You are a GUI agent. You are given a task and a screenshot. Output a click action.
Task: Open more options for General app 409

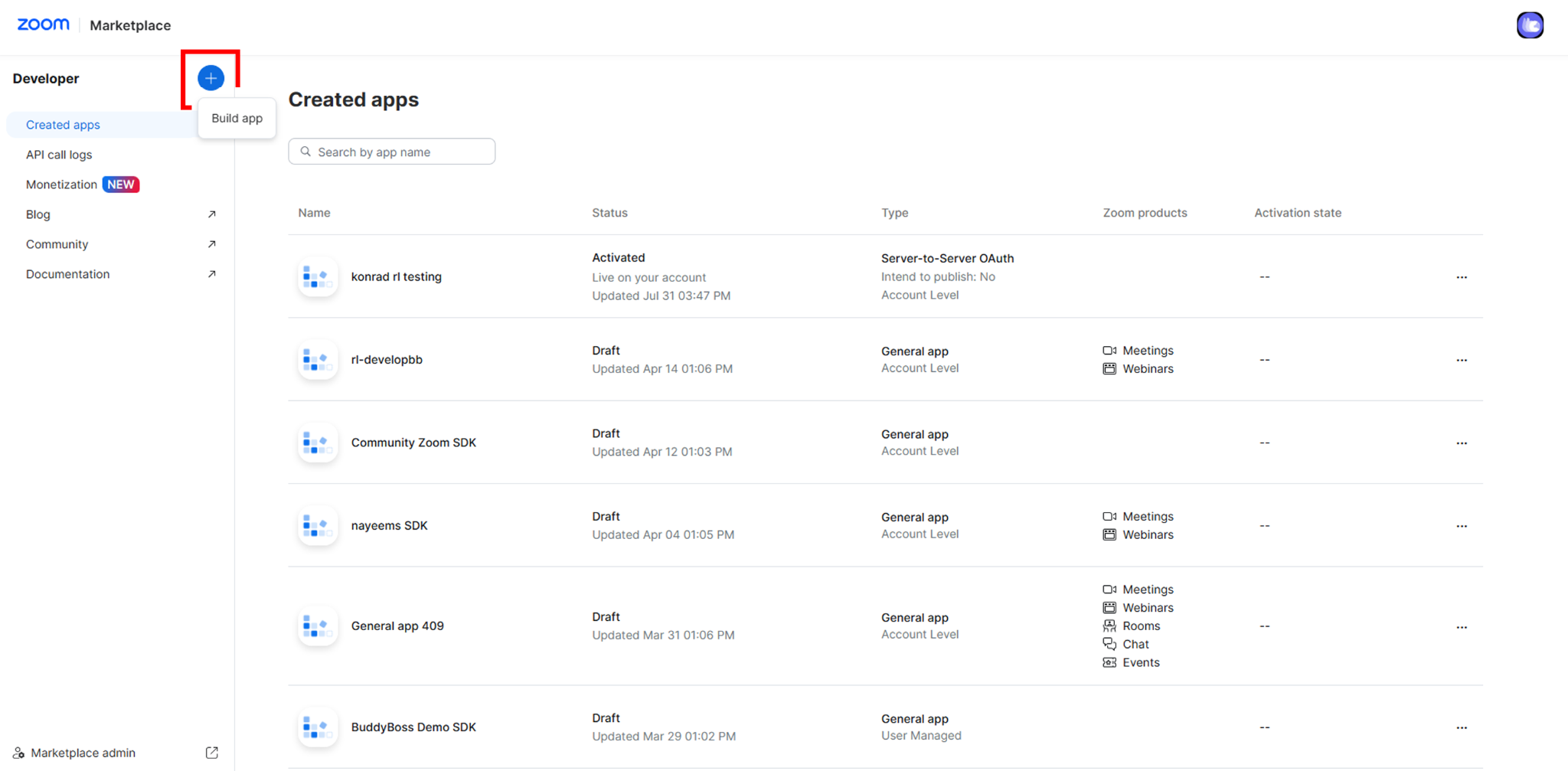[1462, 627]
